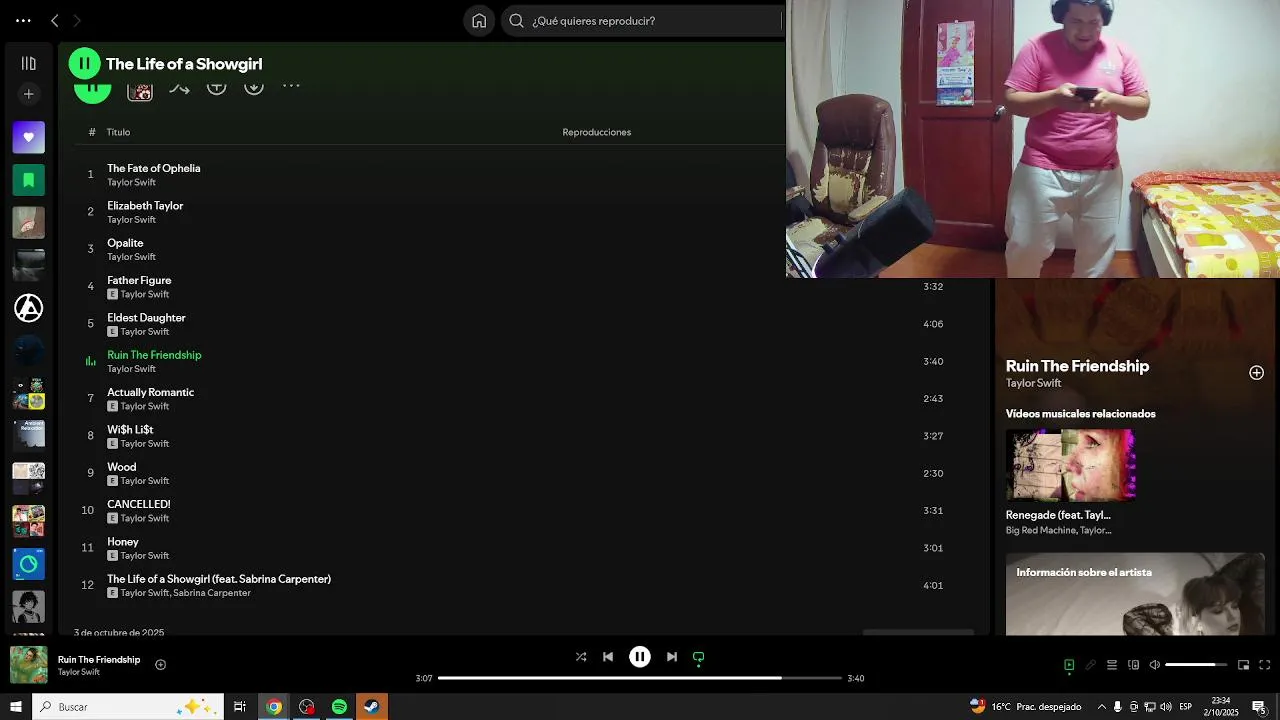The width and height of the screenshot is (1280, 720).
Task: Pause playback in the bottom player
Action: pos(640,657)
